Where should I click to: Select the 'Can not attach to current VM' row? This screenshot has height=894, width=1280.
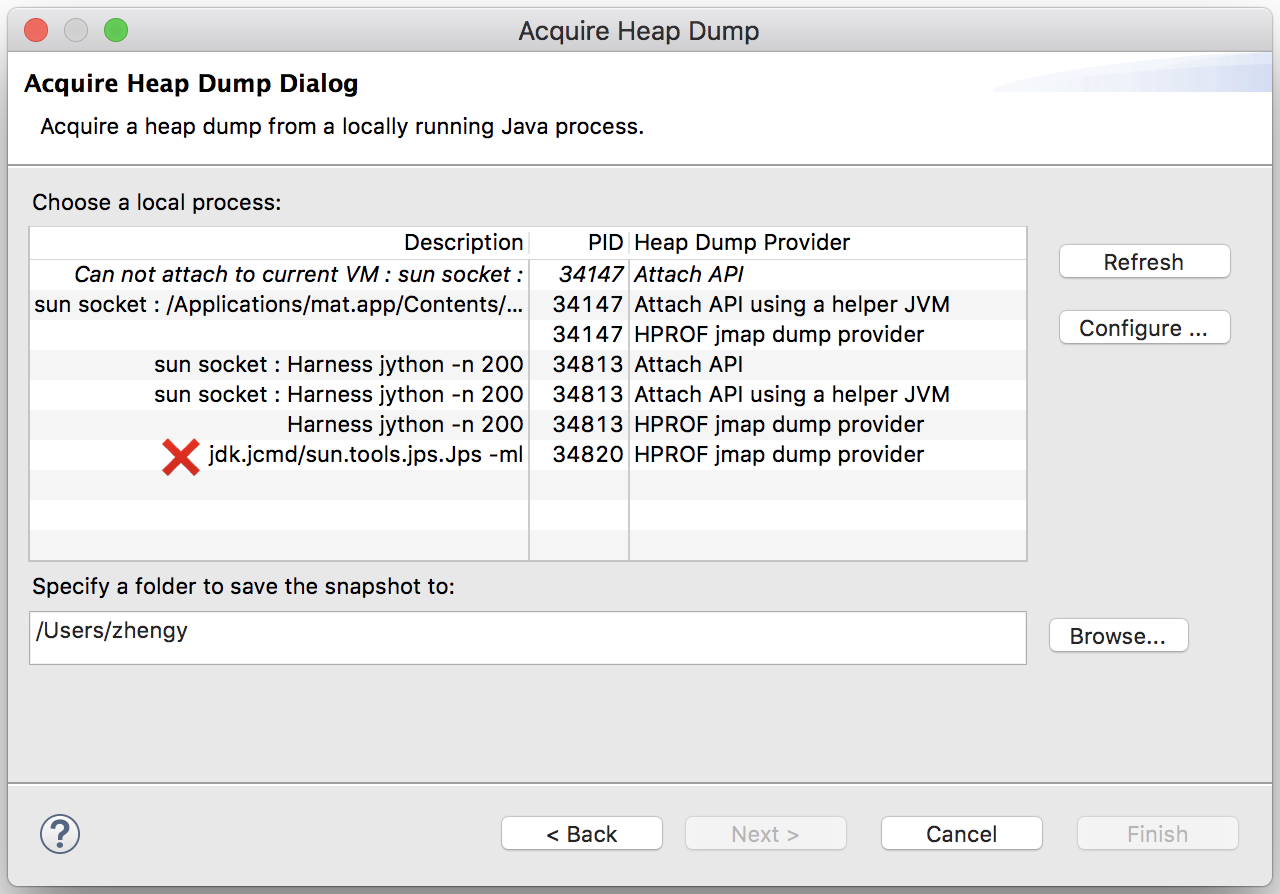coord(298,274)
